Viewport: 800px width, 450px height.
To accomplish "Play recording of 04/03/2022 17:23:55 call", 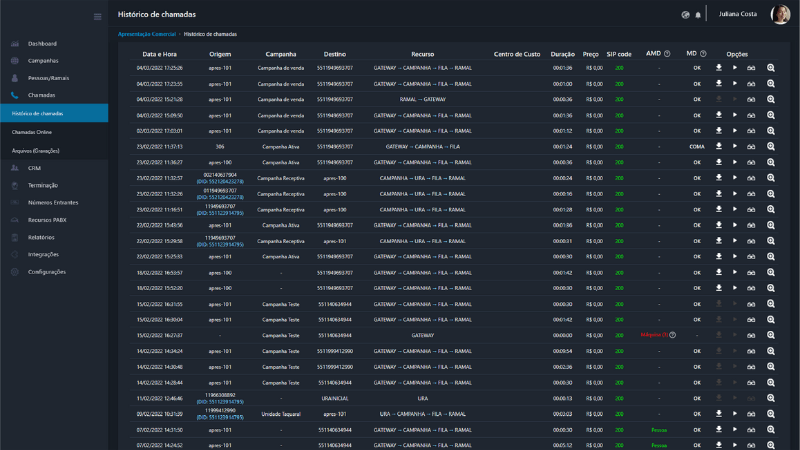I will click(735, 84).
